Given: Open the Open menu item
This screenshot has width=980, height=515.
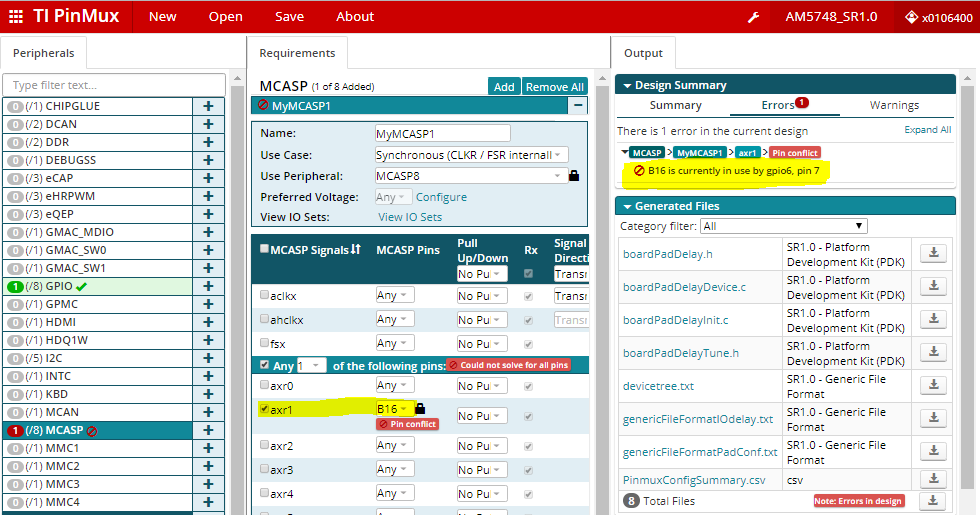Looking at the screenshot, I should 226,17.
